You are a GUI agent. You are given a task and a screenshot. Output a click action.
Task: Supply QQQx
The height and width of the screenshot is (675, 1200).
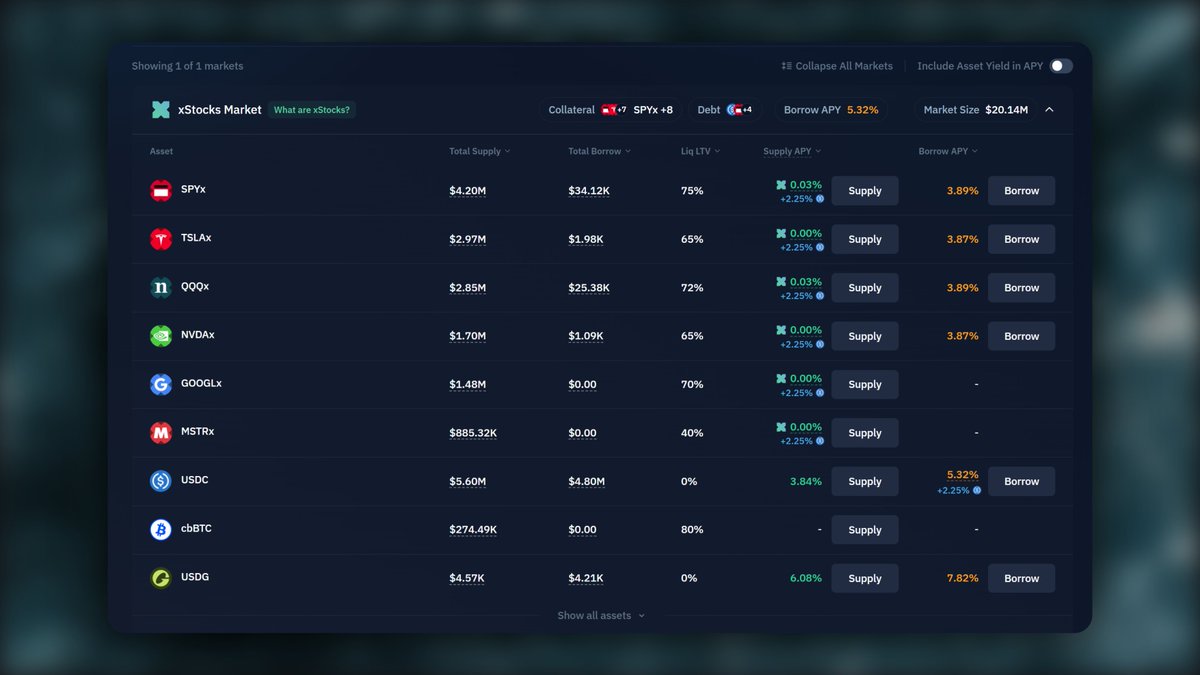click(865, 288)
